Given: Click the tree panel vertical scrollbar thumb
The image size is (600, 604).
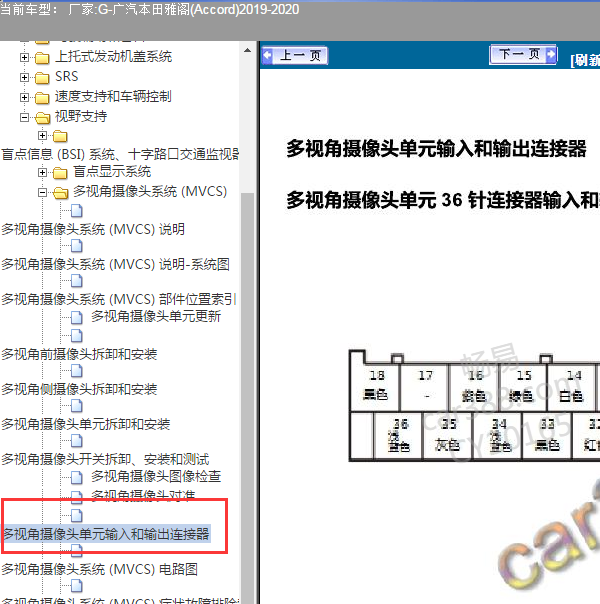Looking at the screenshot, I should [248, 397].
